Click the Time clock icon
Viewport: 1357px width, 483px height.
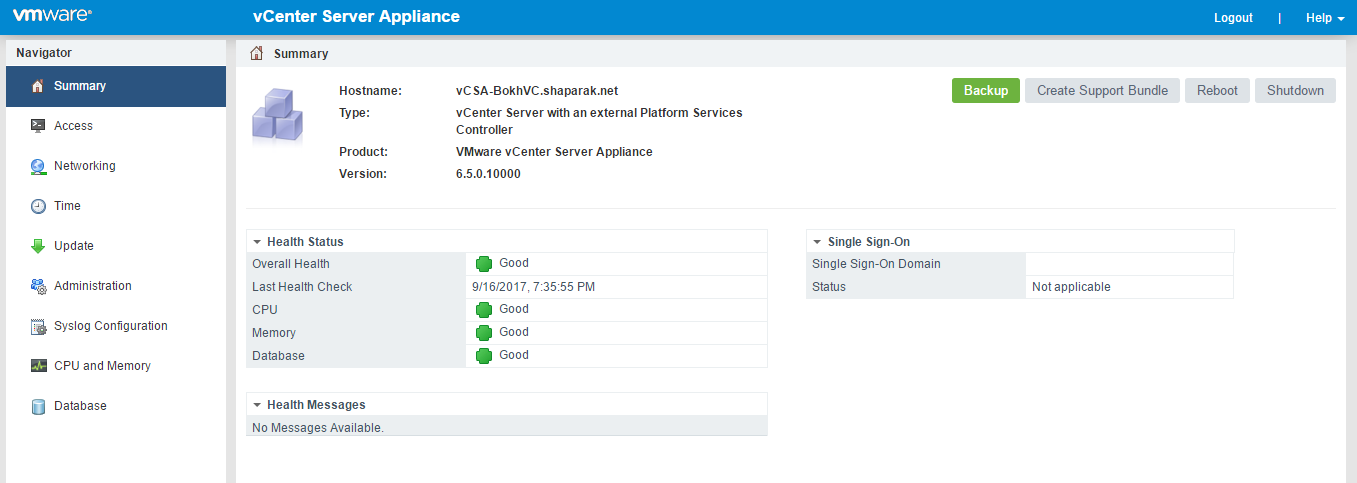click(x=38, y=206)
